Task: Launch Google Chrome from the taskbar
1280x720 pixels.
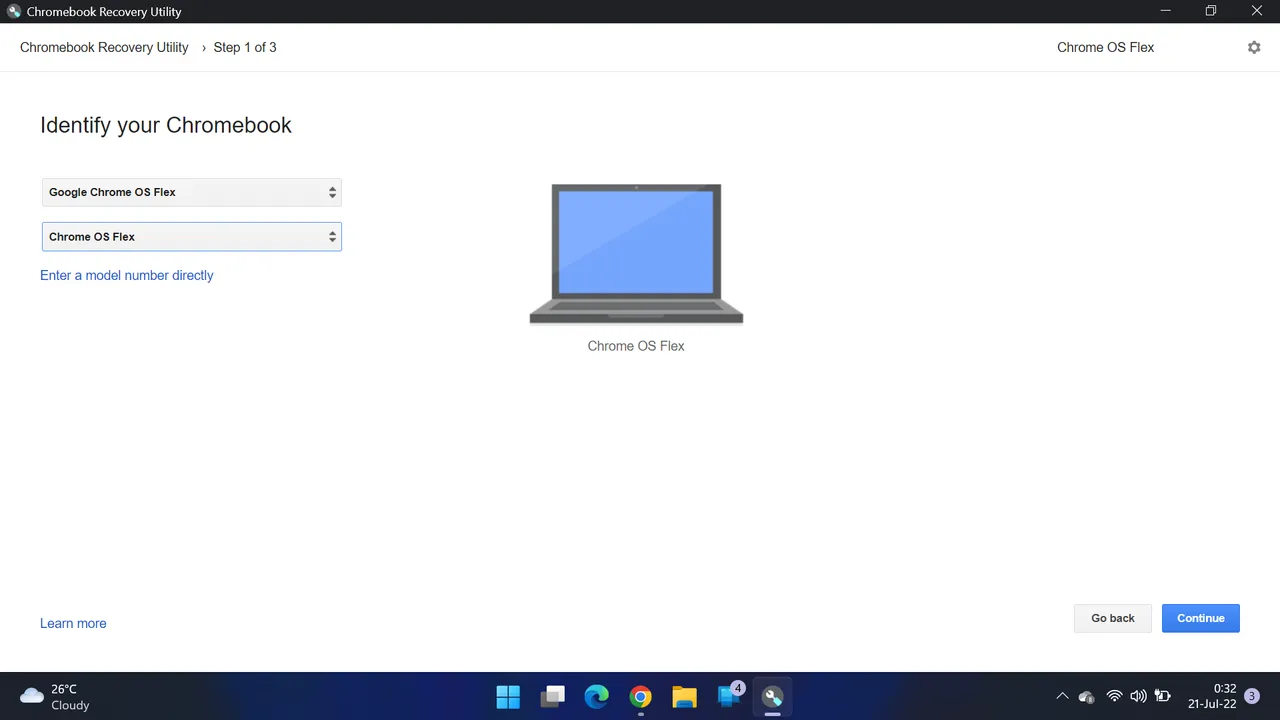Action: pyautogui.click(x=640, y=696)
